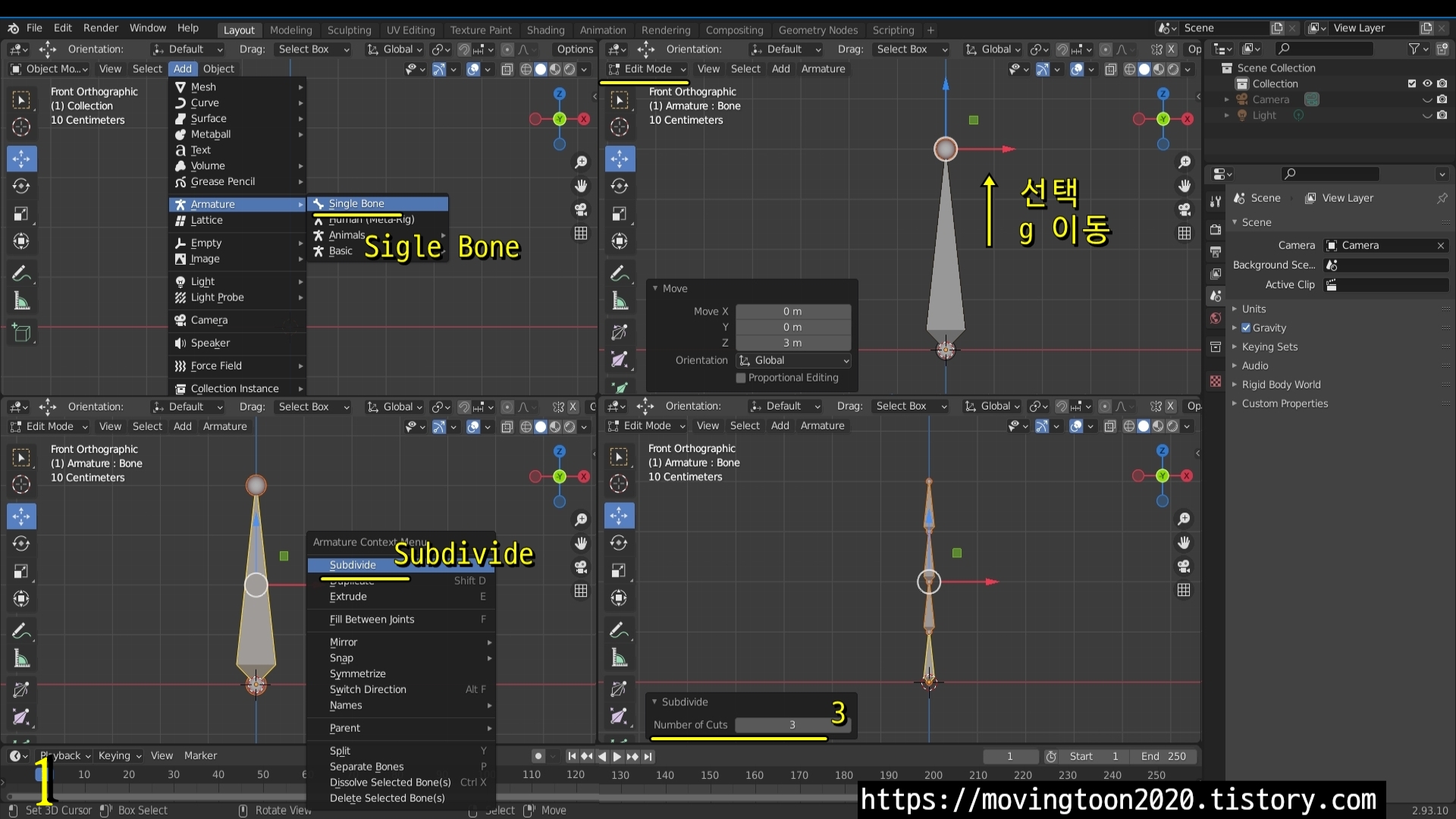Select the Cursor tool in Object Mode viewport

pos(21,127)
